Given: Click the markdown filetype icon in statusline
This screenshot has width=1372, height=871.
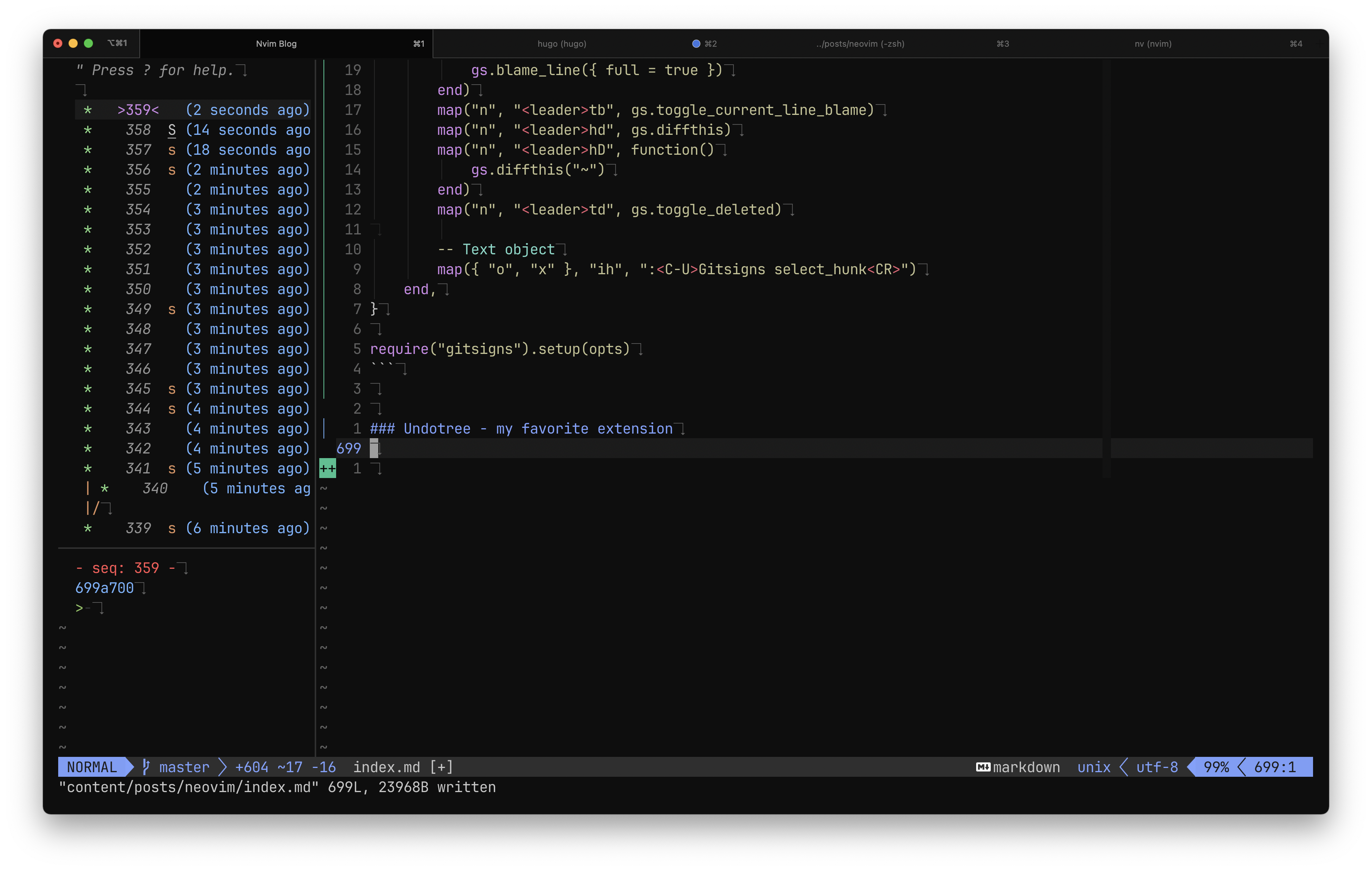Looking at the screenshot, I should pyautogui.click(x=983, y=767).
